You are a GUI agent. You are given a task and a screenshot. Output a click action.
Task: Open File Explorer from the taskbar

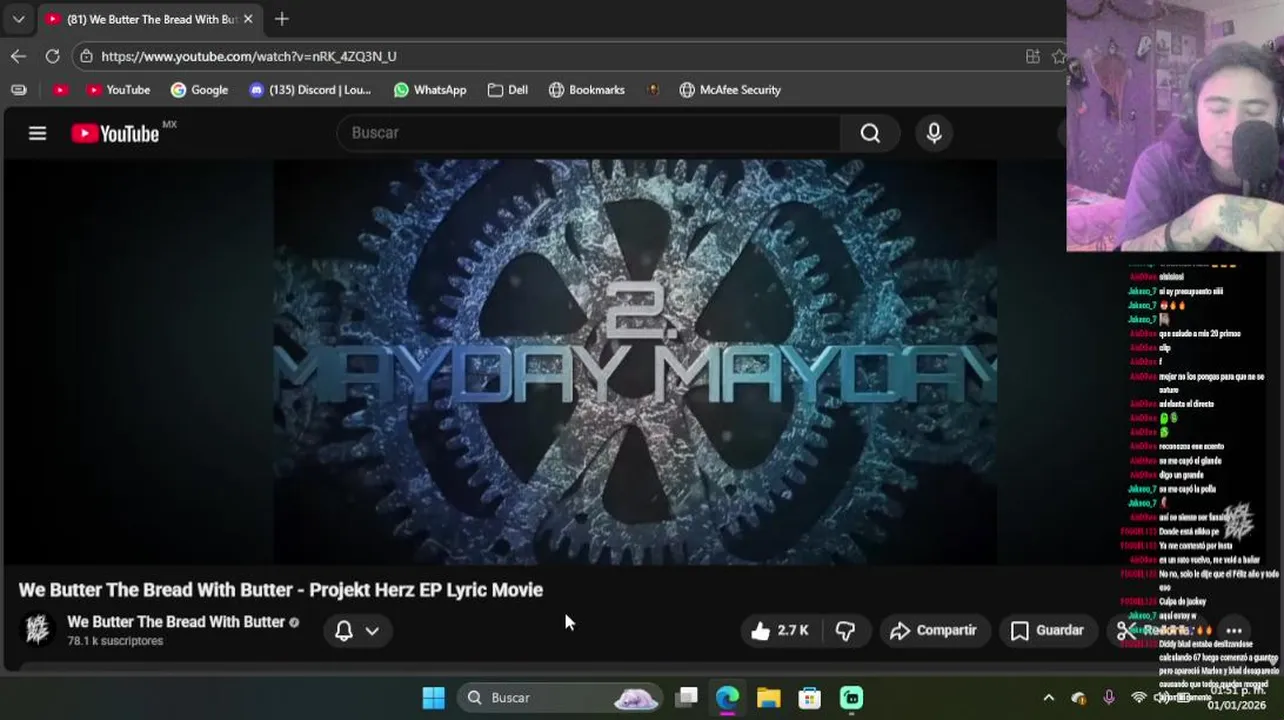tap(768, 698)
